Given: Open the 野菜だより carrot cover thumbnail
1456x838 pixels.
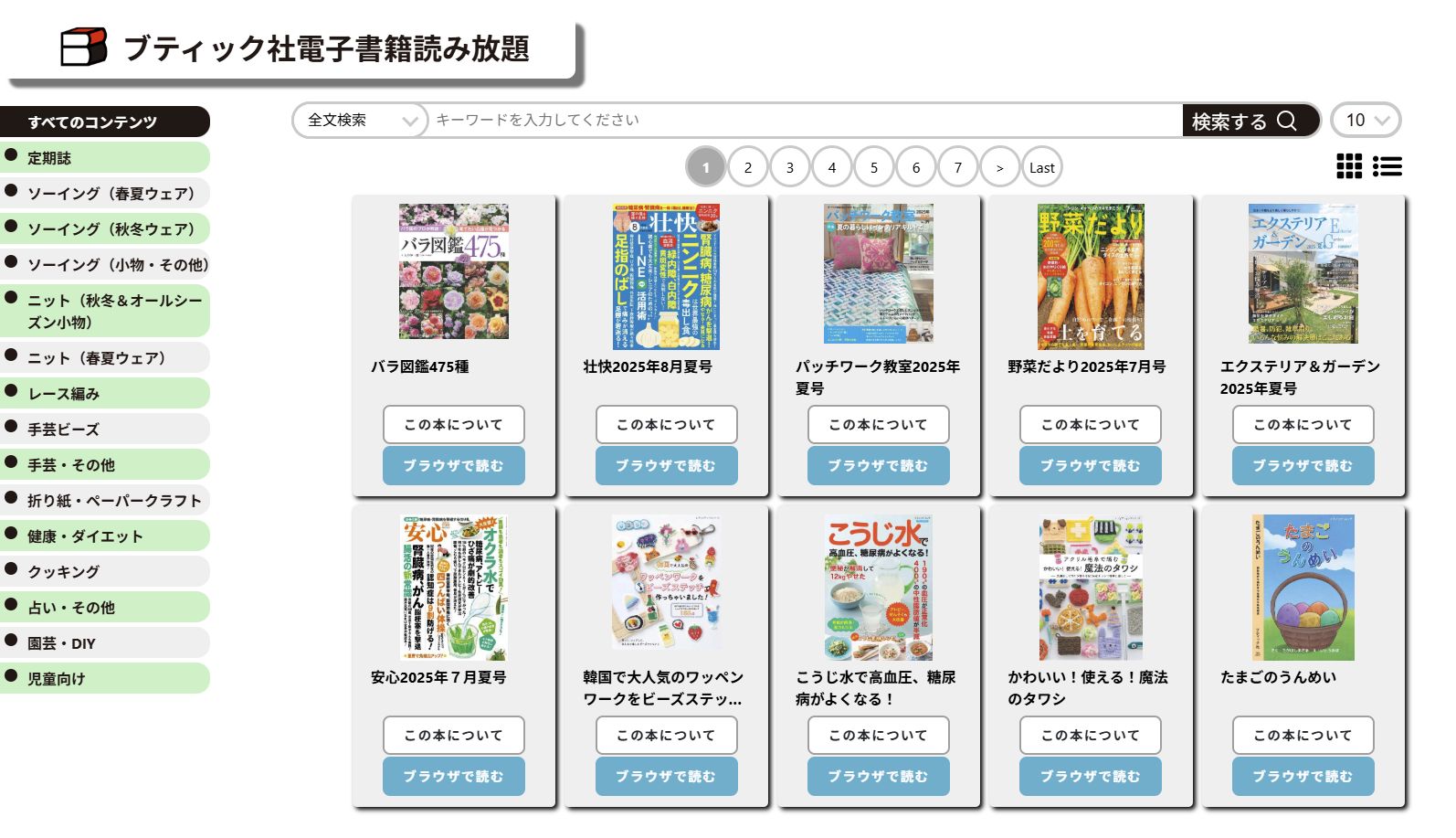Looking at the screenshot, I should (1091, 277).
